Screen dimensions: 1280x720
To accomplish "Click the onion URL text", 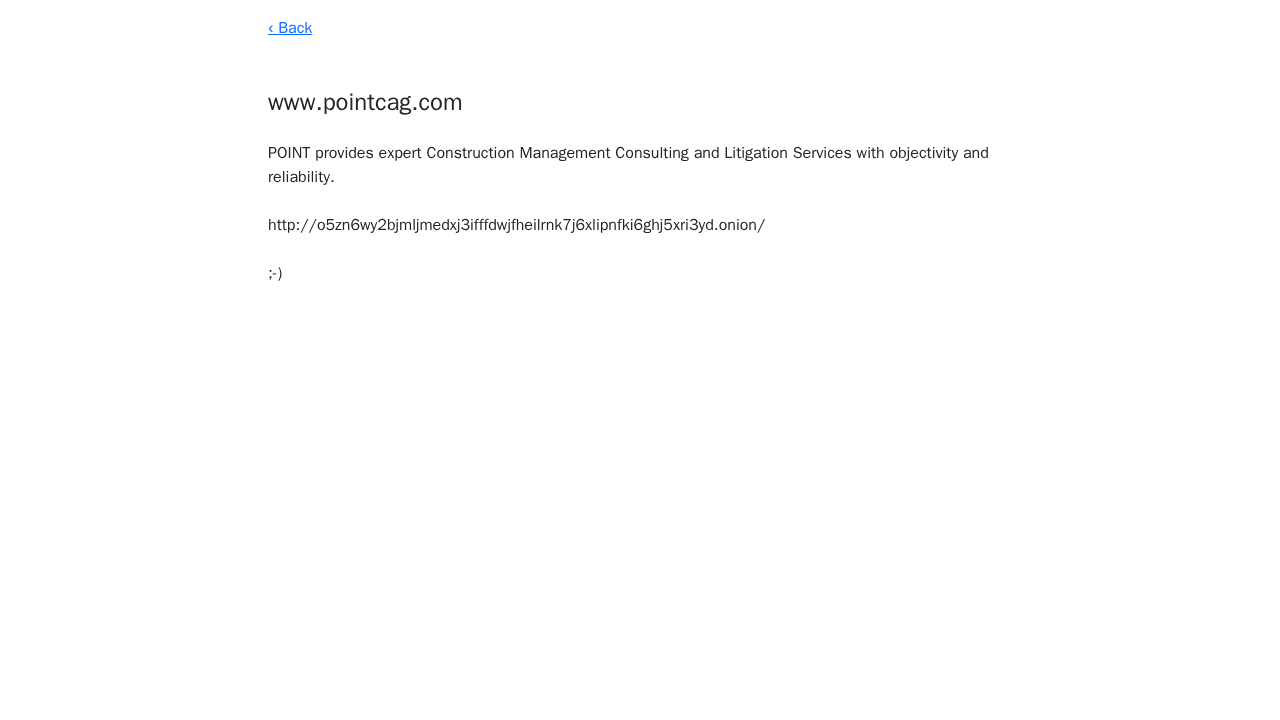I will (516, 225).
